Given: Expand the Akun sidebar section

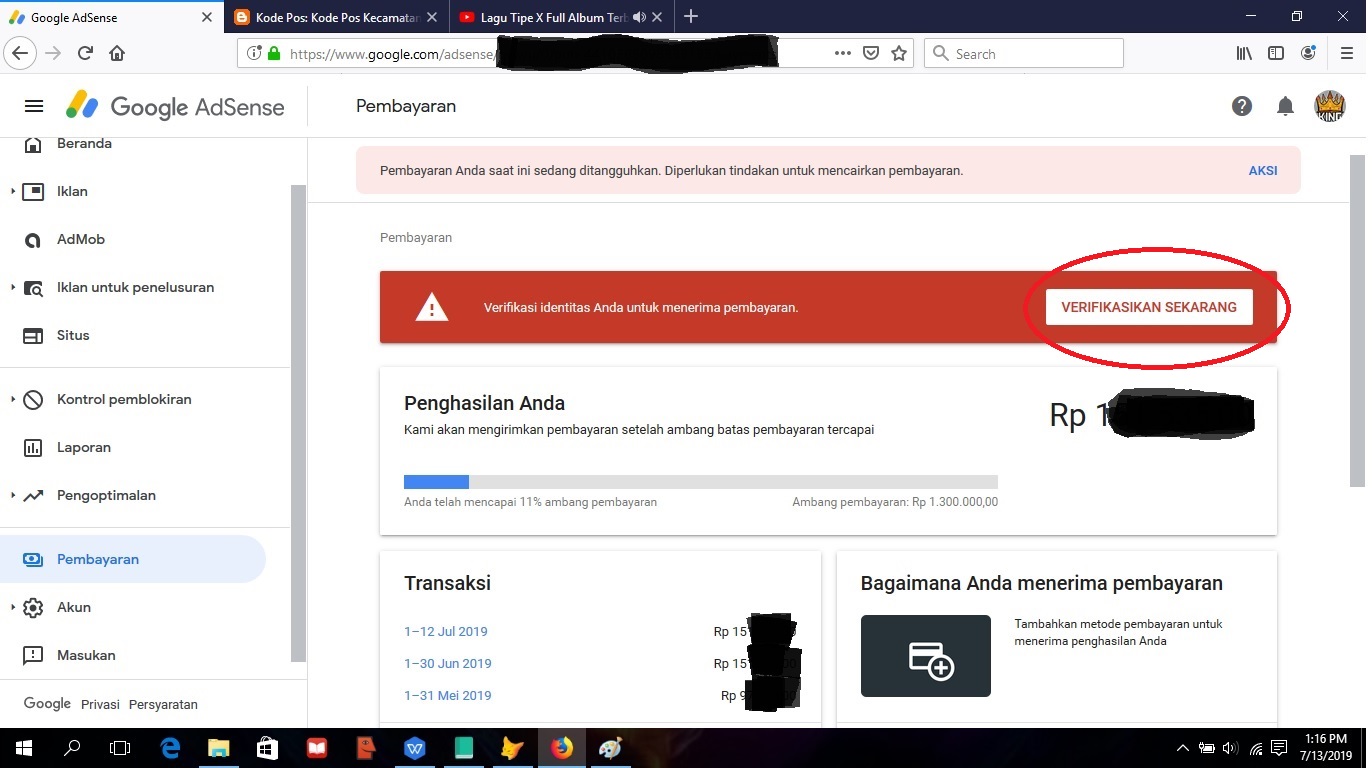Looking at the screenshot, I should (x=12, y=607).
